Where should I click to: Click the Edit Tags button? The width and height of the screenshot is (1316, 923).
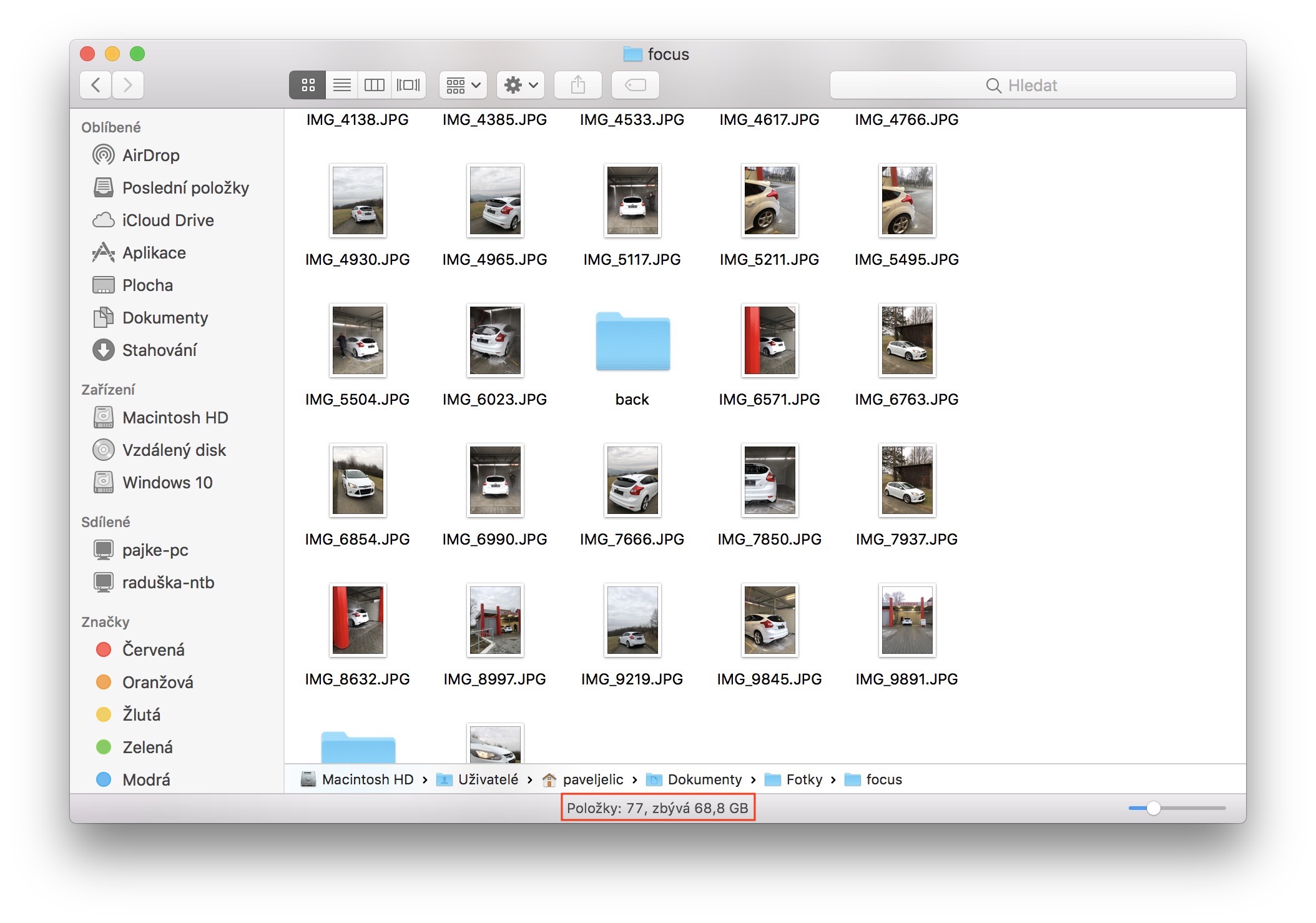pos(635,85)
